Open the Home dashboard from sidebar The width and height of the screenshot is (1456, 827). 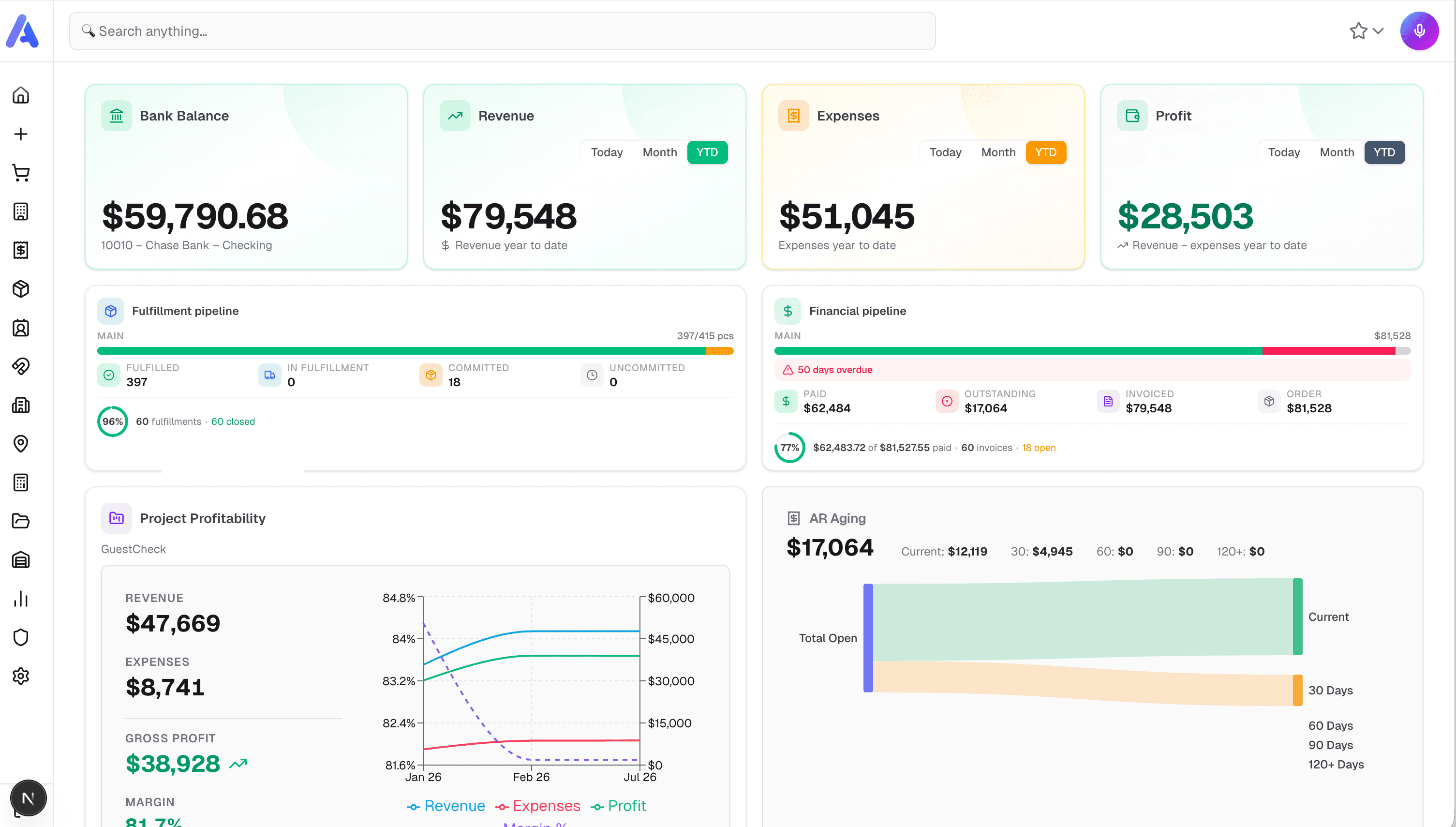coord(21,95)
